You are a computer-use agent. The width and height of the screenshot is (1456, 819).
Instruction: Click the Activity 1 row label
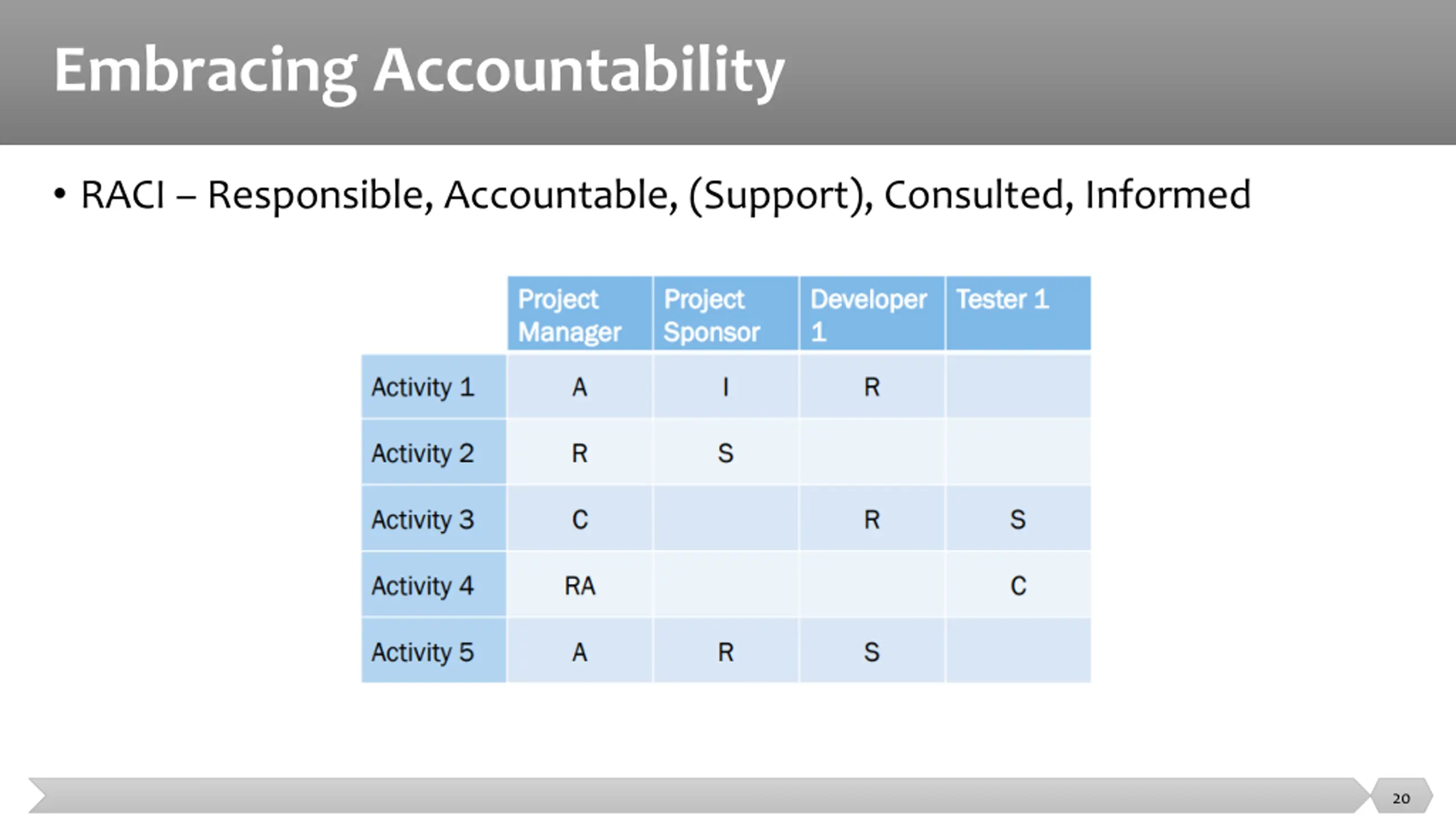coord(434,387)
